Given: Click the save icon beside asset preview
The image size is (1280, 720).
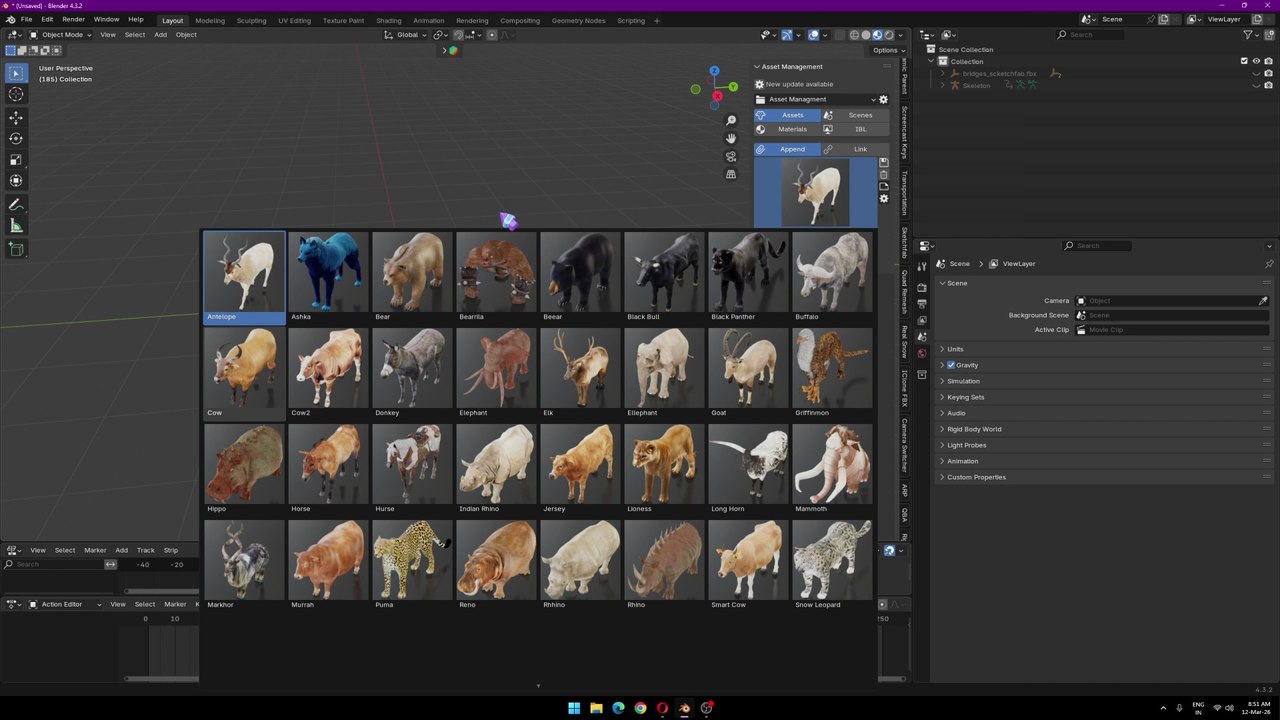Looking at the screenshot, I should pos(883,162).
